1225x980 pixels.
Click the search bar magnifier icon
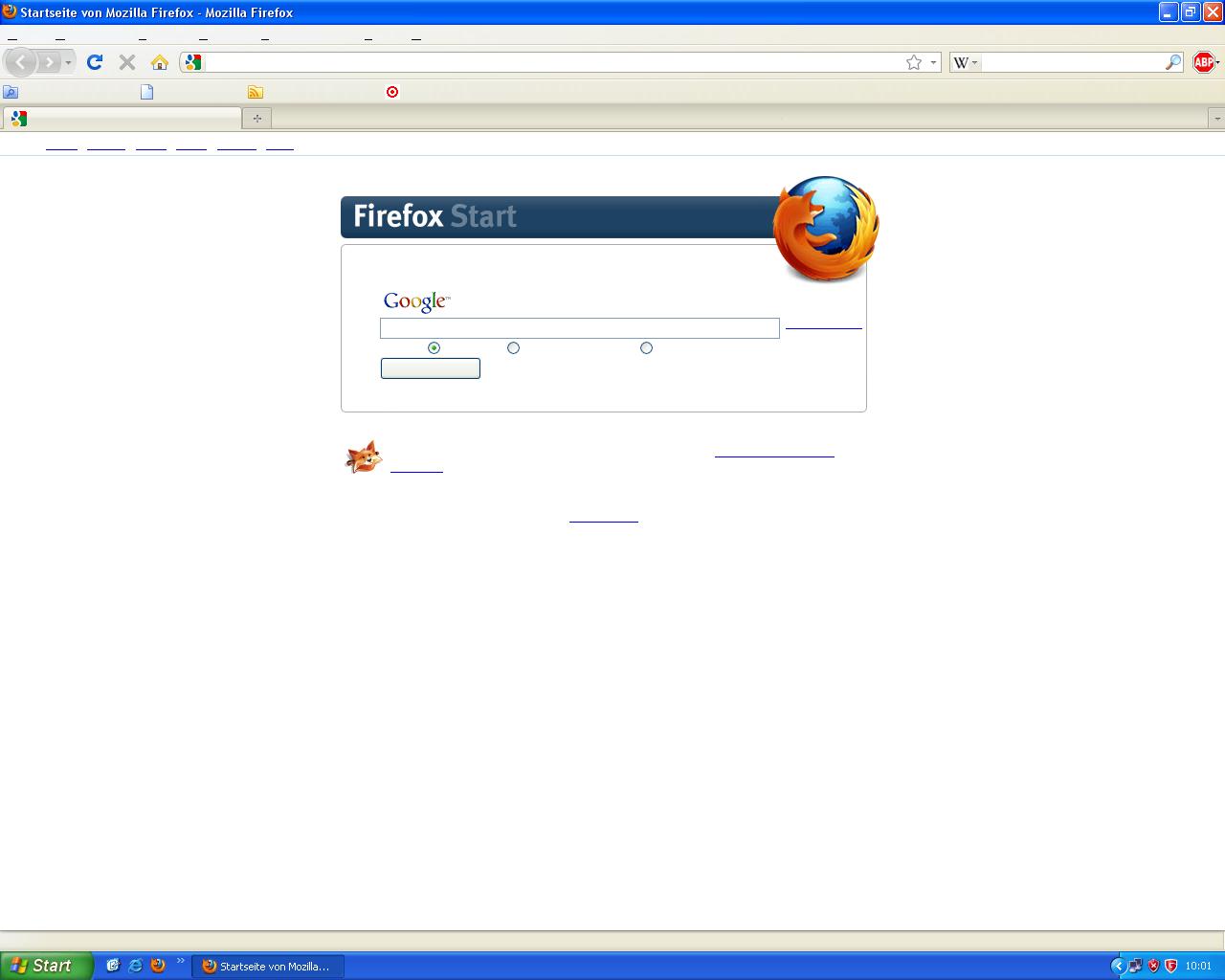[1173, 62]
